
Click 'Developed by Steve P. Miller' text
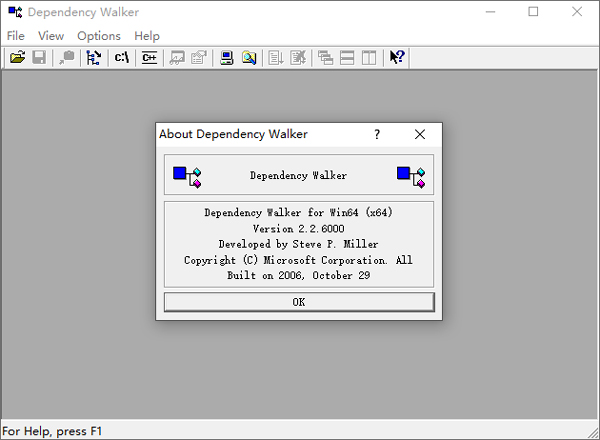coord(298,244)
